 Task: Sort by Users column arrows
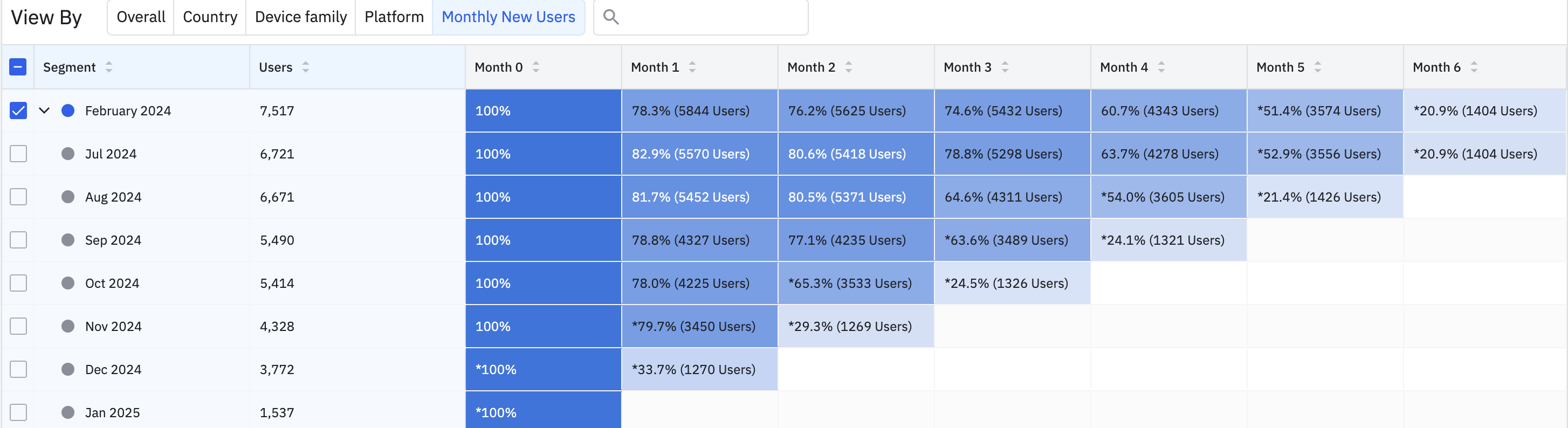(x=306, y=67)
